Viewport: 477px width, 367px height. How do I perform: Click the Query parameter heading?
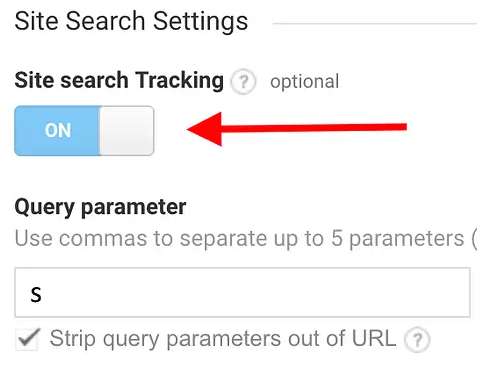point(100,207)
